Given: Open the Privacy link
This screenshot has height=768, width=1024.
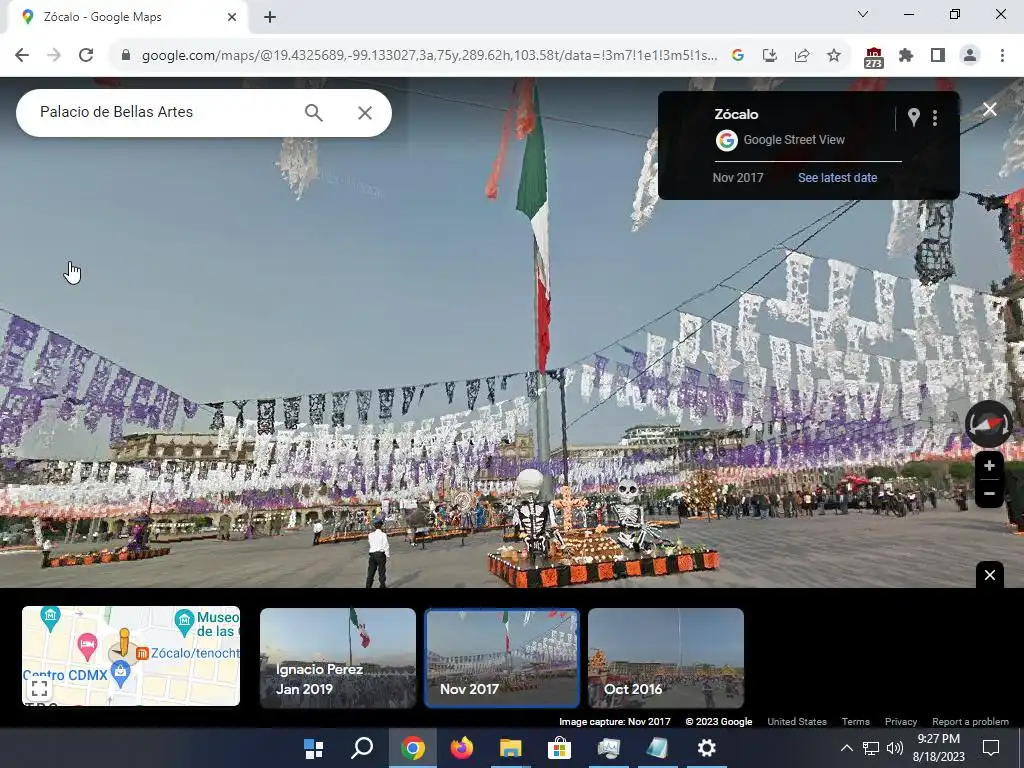Looking at the screenshot, I should click(901, 722).
